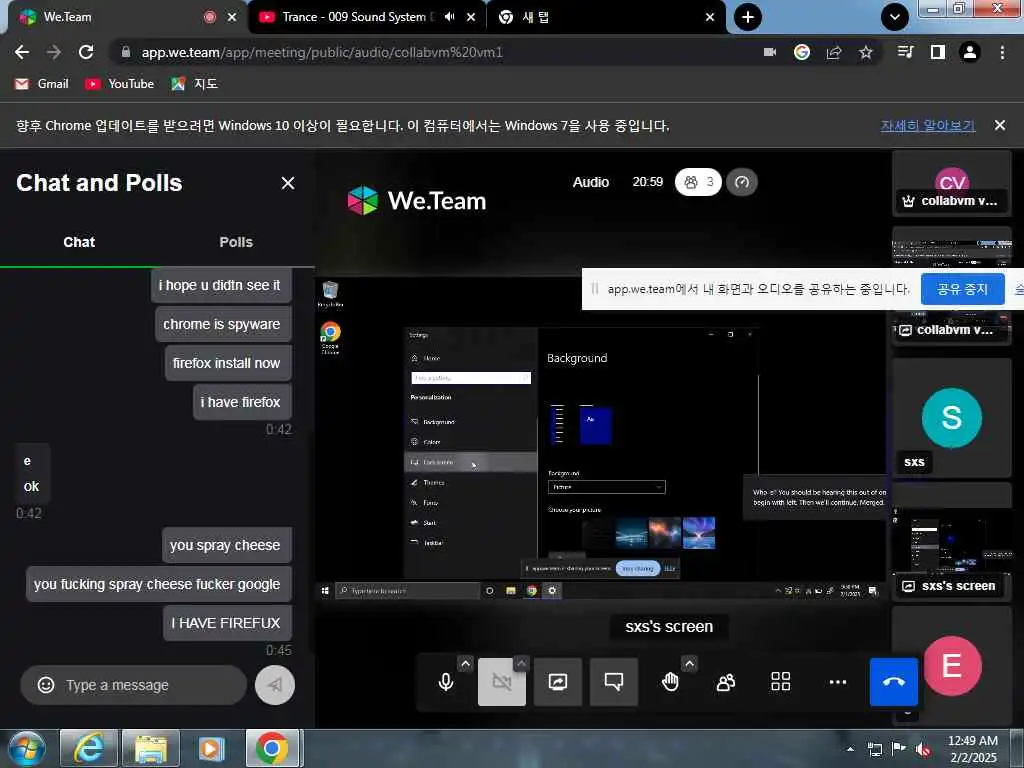Image resolution: width=1024 pixels, height=768 pixels.
Task: Click the We.Team logo
Action: click(417, 200)
